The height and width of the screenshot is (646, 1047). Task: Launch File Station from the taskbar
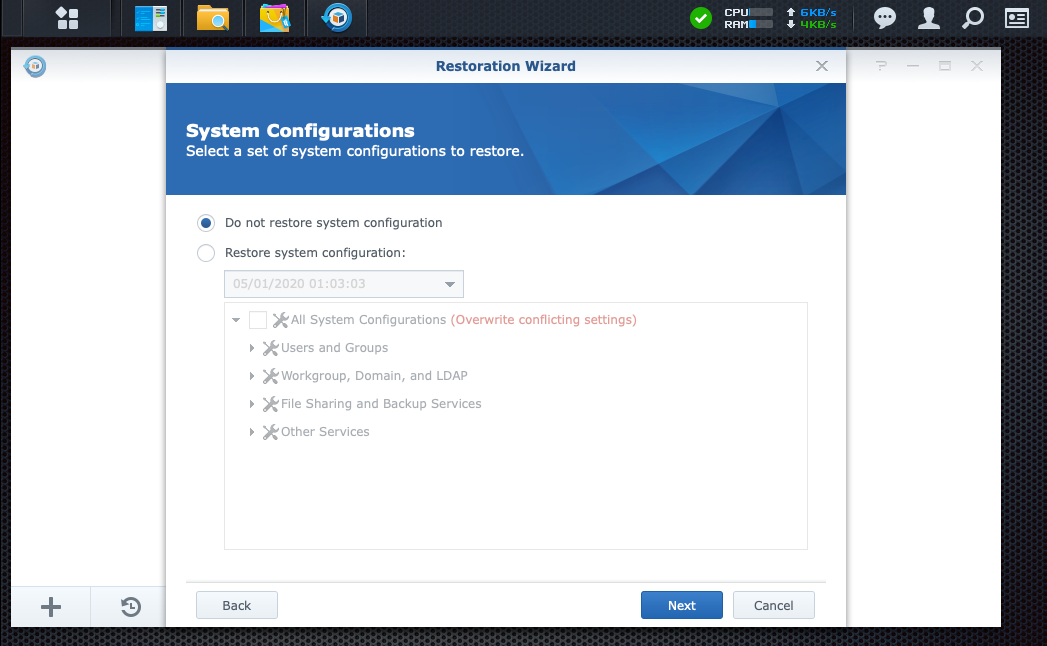(x=213, y=18)
